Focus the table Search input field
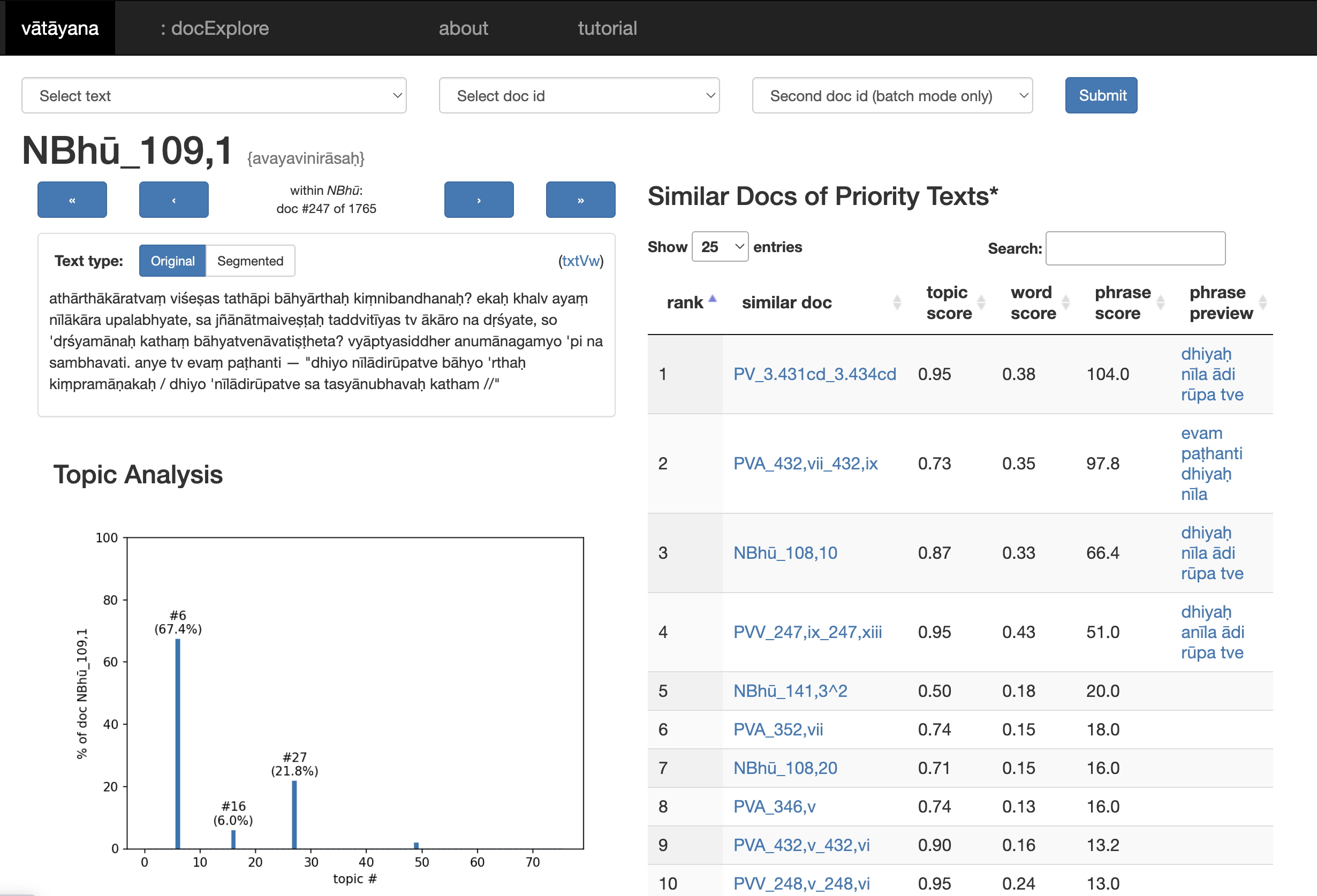The height and width of the screenshot is (896, 1317). pos(1134,248)
